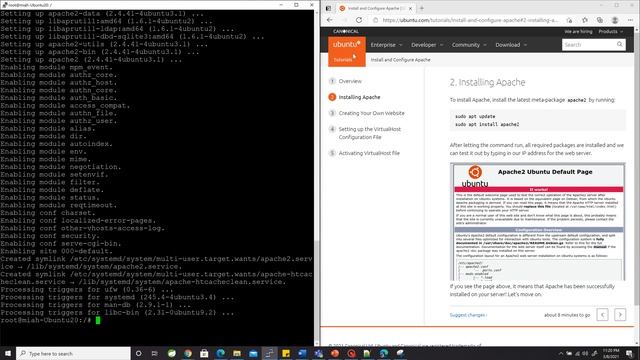Screen dimensions: 640x360
Task: Open the Suggest changes link
Action: click(x=468, y=315)
